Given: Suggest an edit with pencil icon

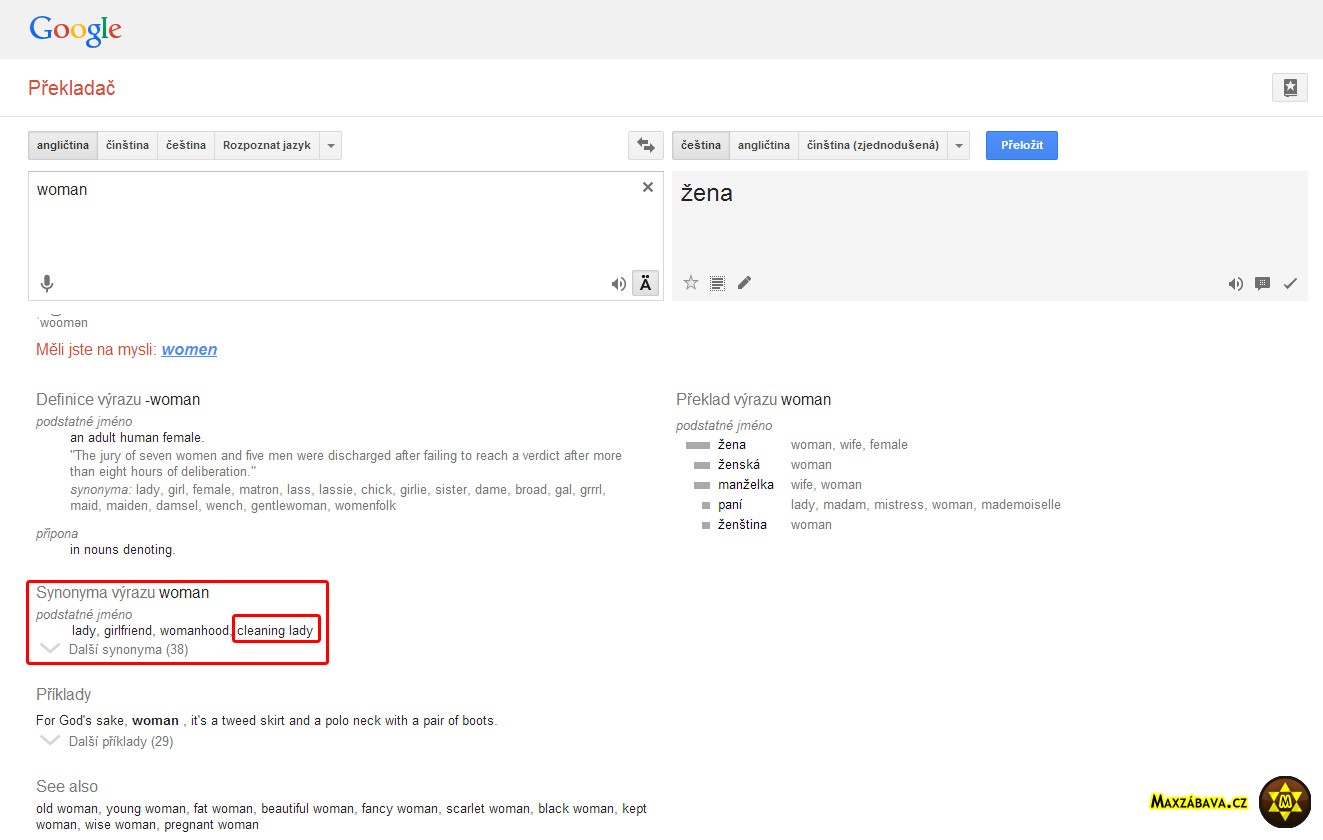Looking at the screenshot, I should tap(744, 283).
